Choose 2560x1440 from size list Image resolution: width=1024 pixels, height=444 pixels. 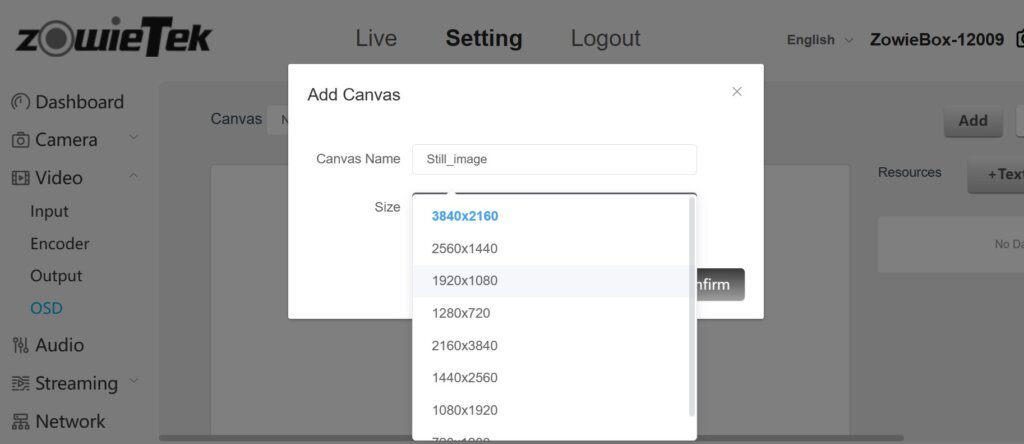464,248
